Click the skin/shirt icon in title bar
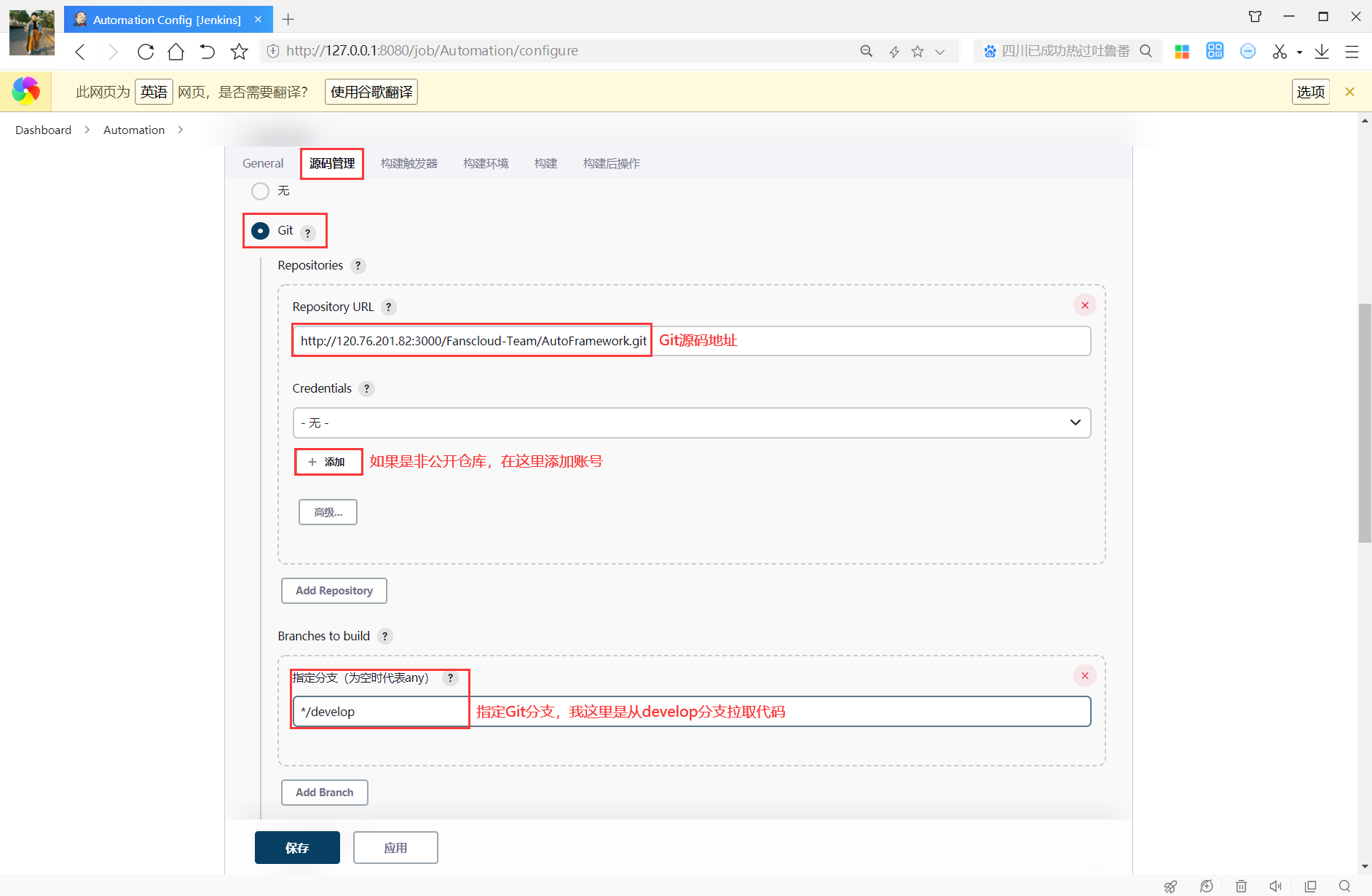The height and width of the screenshot is (896, 1372). point(1255,17)
